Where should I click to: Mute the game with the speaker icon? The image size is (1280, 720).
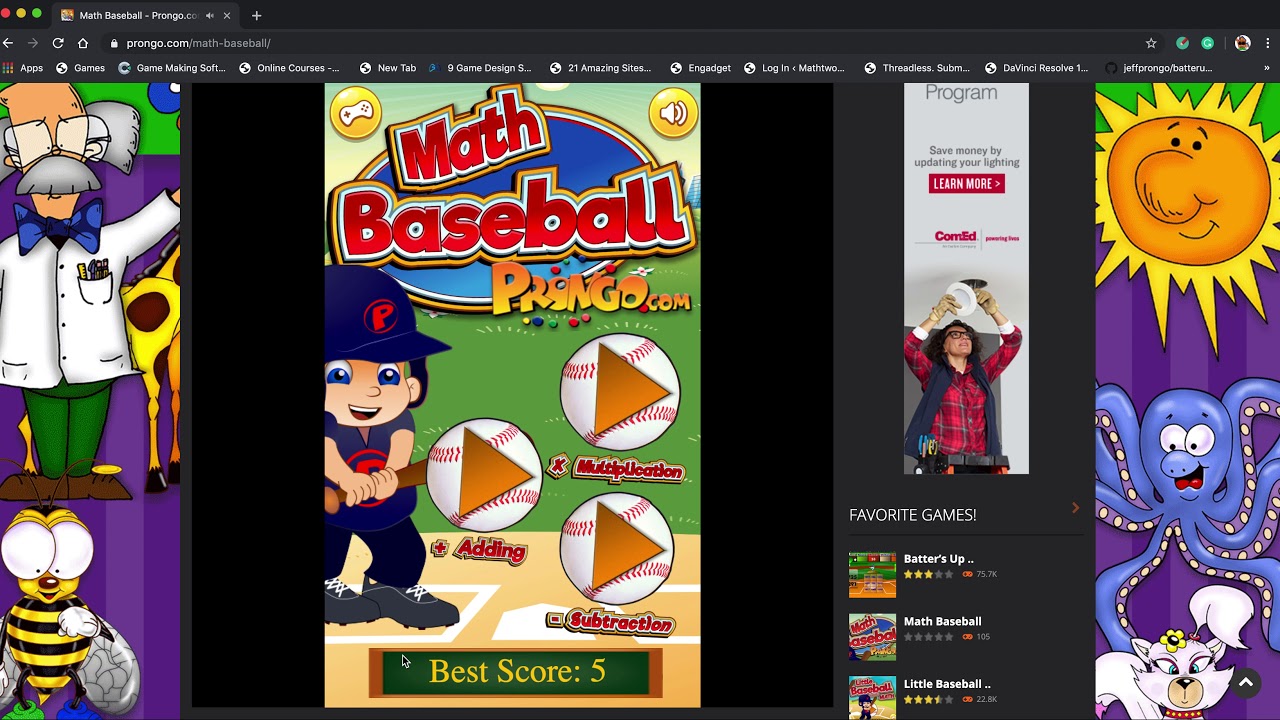[673, 113]
